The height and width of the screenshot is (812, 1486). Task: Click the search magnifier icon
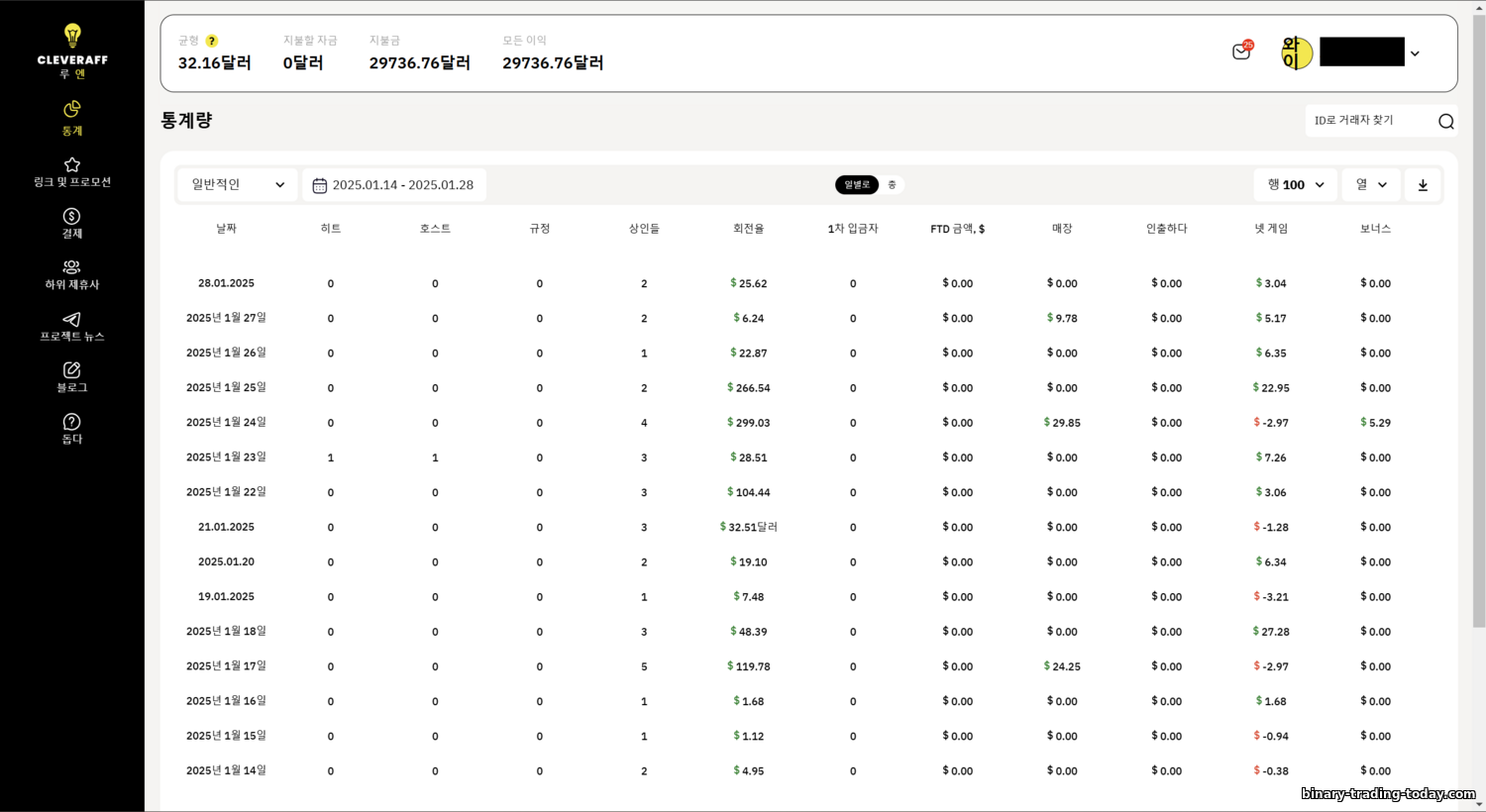[1446, 121]
